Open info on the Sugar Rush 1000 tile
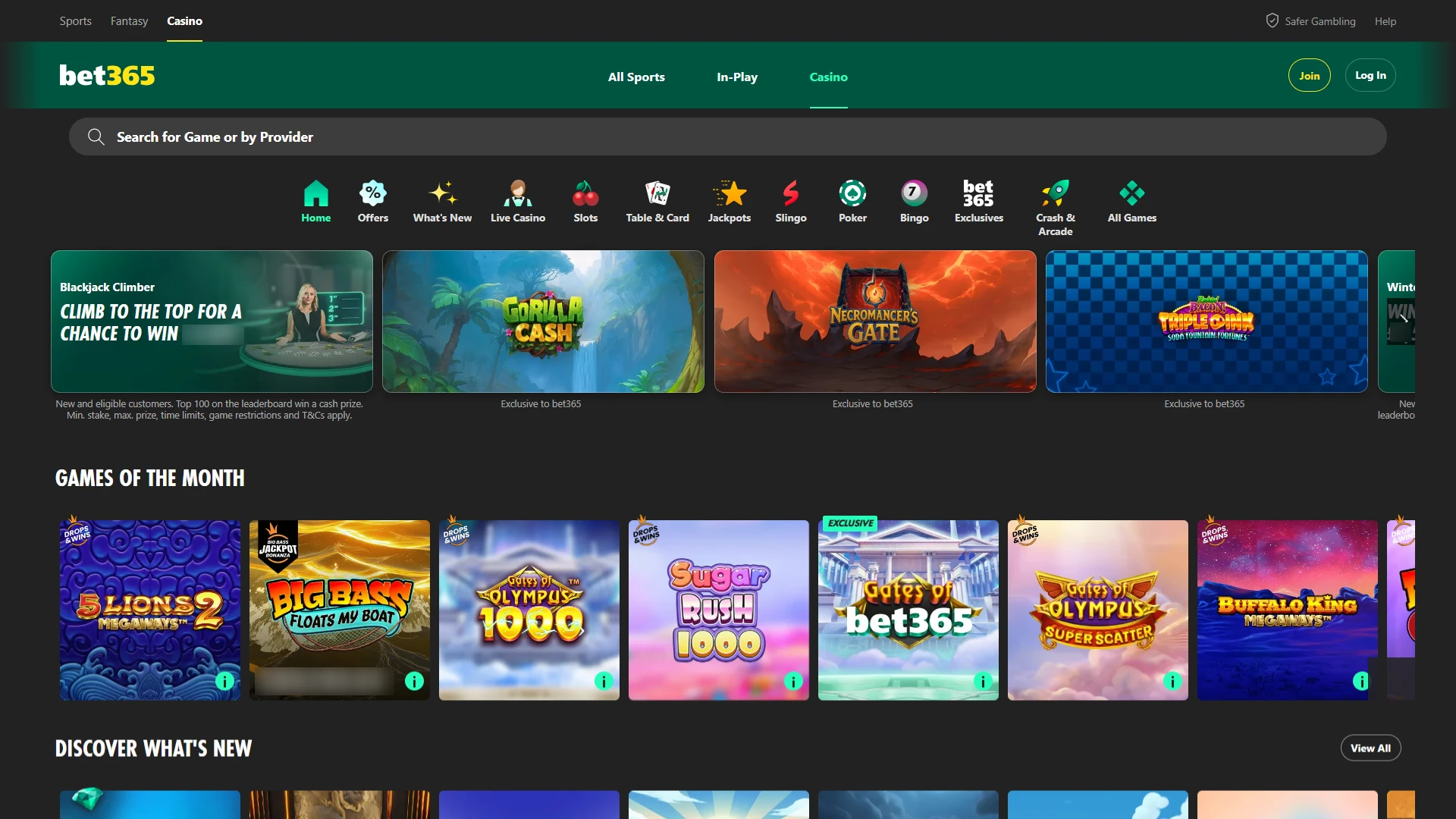The image size is (1456, 819). coord(793,681)
